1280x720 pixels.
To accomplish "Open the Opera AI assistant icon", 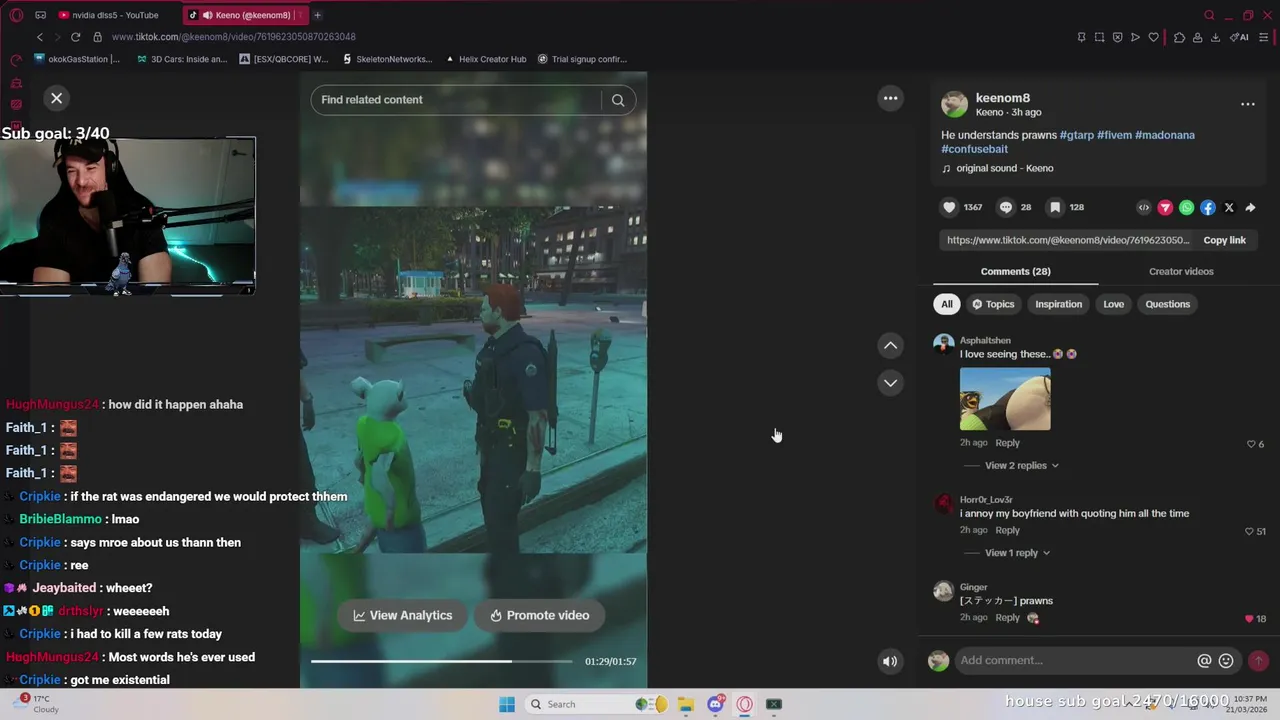I will tap(1240, 37).
